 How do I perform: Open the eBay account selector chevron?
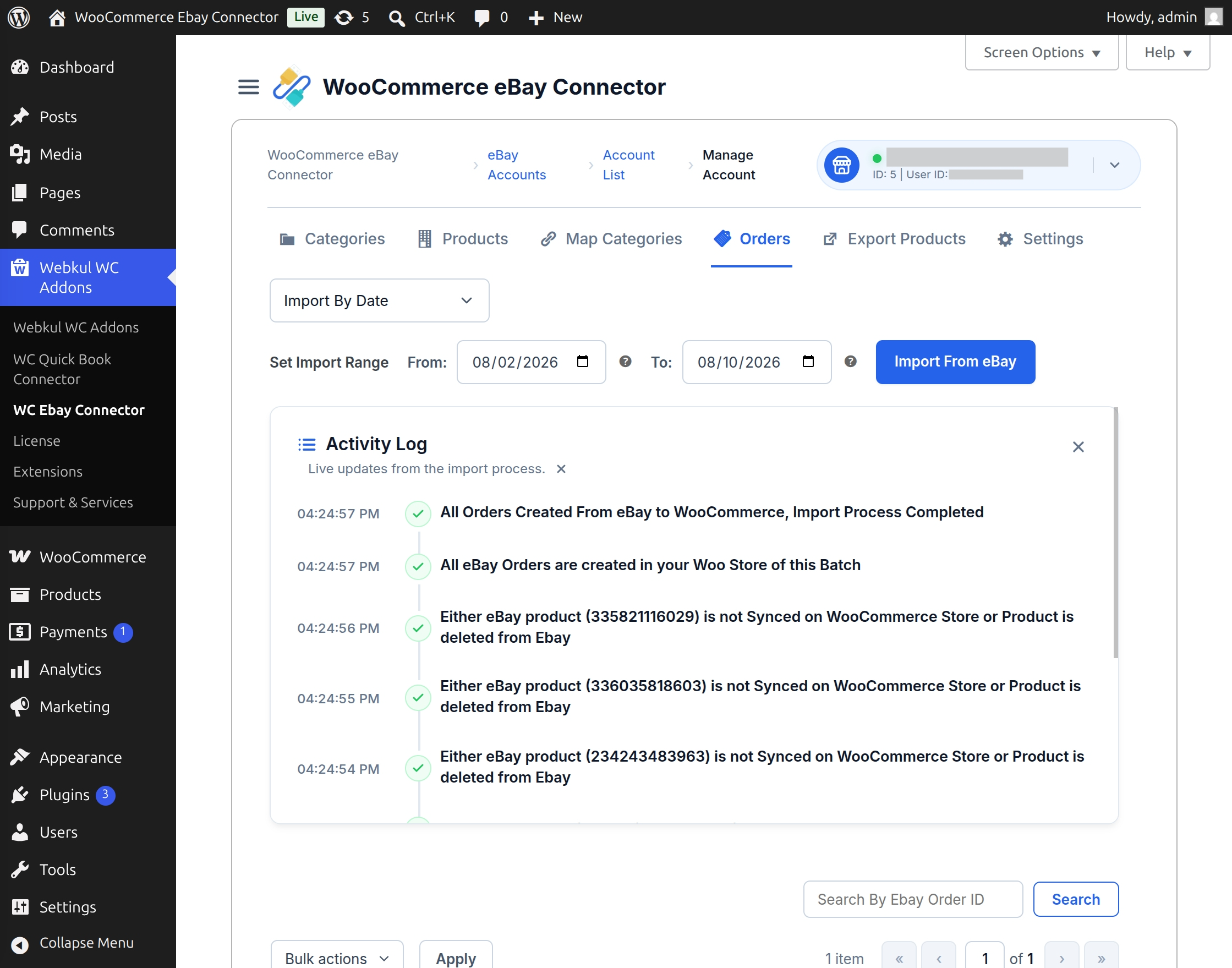[1114, 165]
